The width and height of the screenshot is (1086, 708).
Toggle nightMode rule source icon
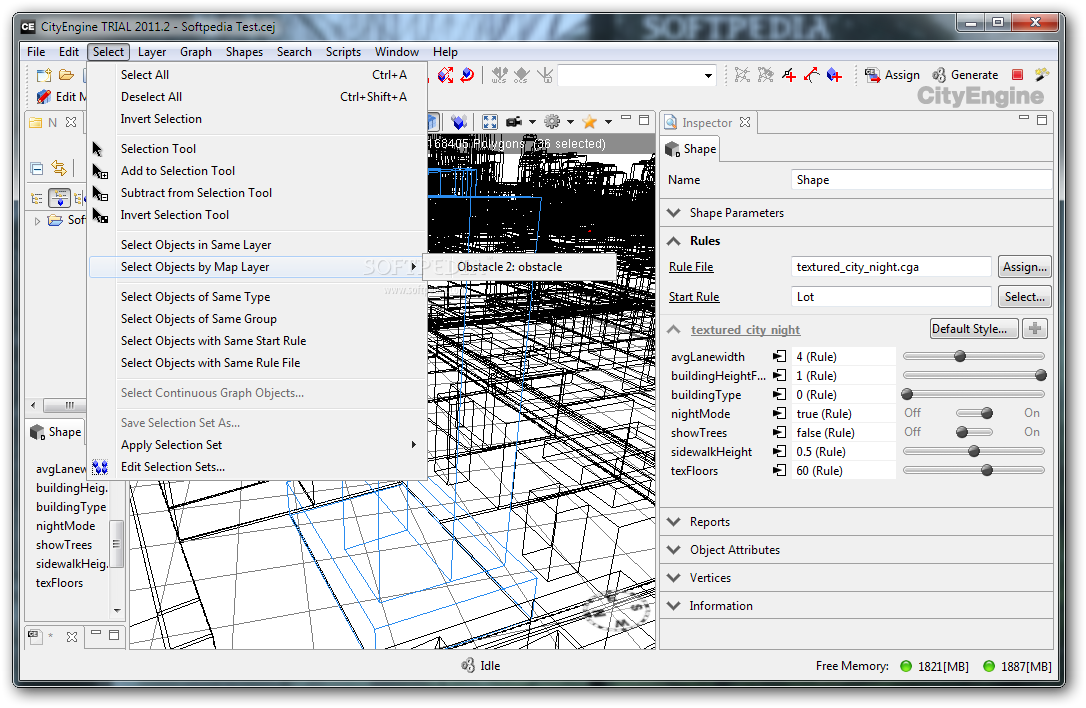(x=780, y=414)
